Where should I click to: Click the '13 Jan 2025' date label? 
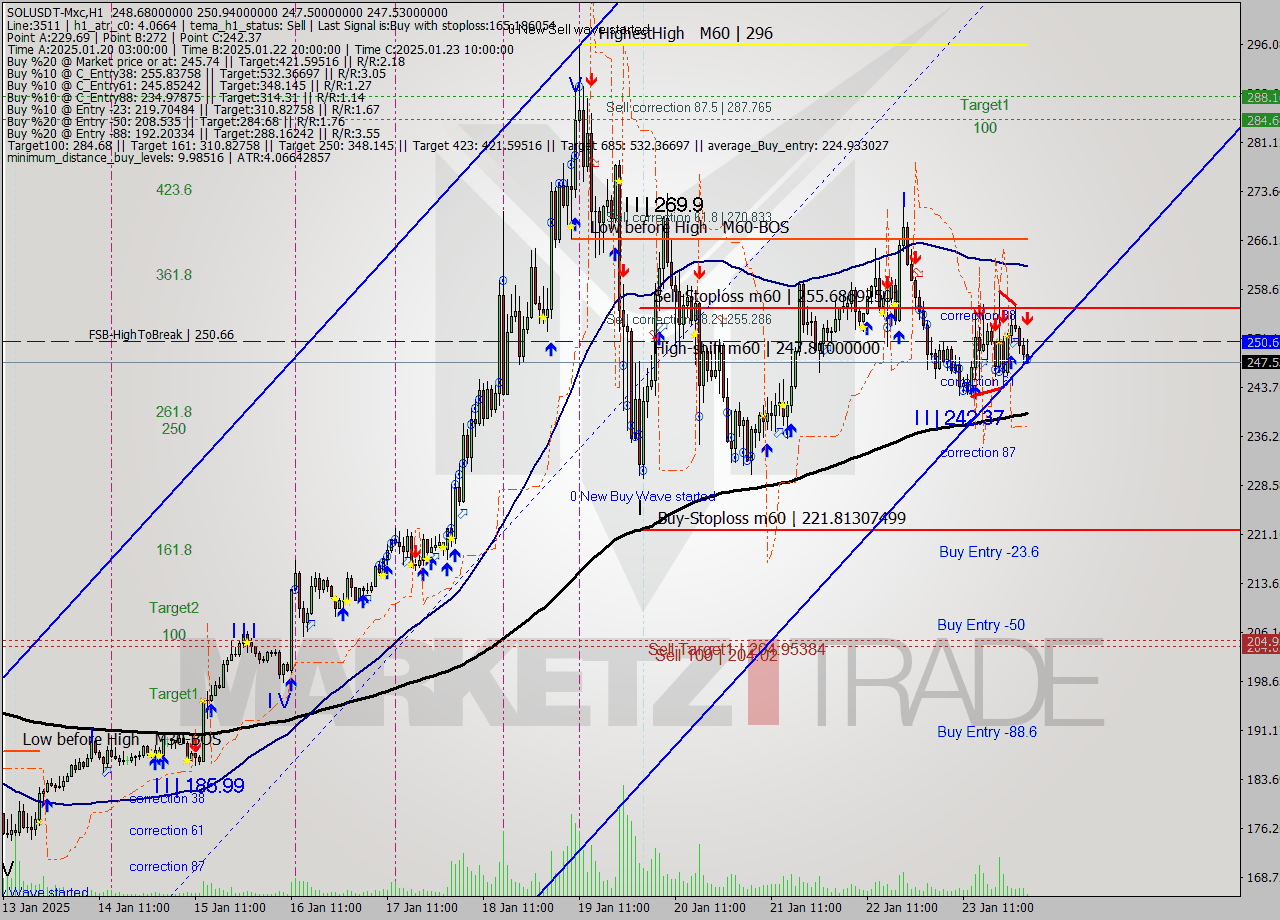(x=34, y=908)
